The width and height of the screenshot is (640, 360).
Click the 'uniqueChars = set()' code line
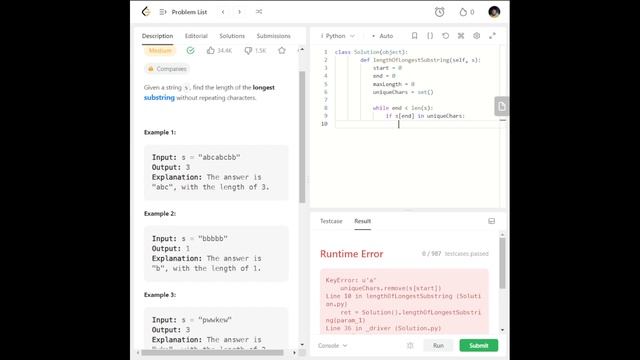pyautogui.click(x=402, y=92)
